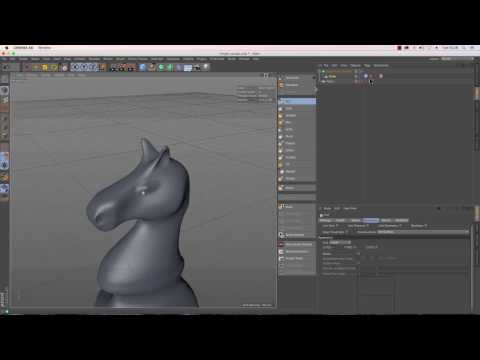Image resolution: width=480 pixels, height=360 pixels.
Task: Select the Live Selection tool
Action: pos(27,67)
